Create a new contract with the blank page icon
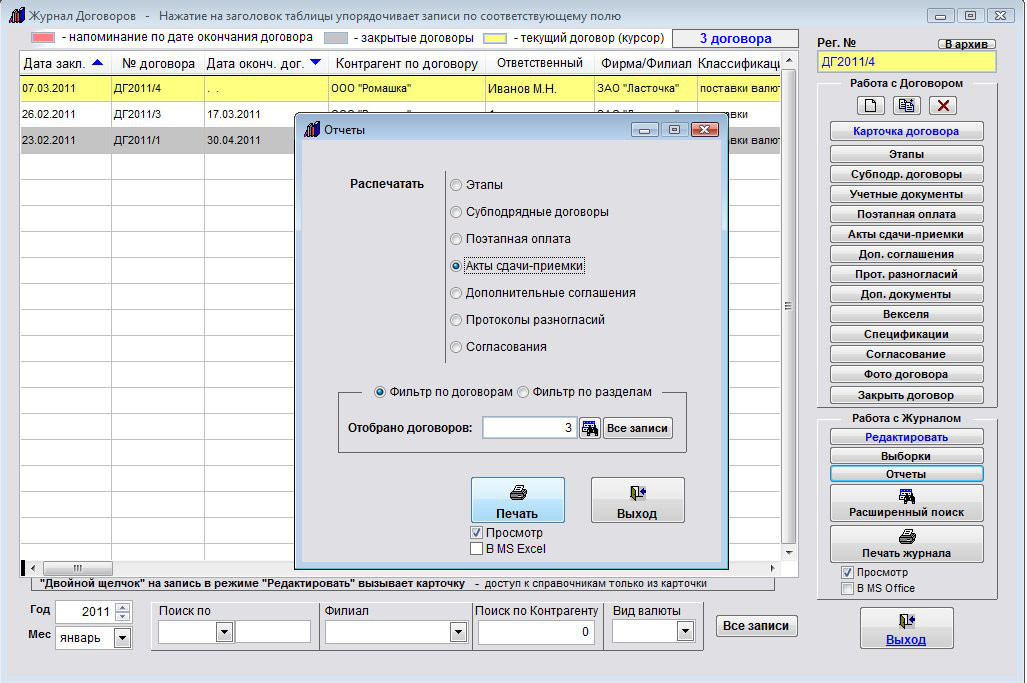The image size is (1027, 683). (870, 105)
